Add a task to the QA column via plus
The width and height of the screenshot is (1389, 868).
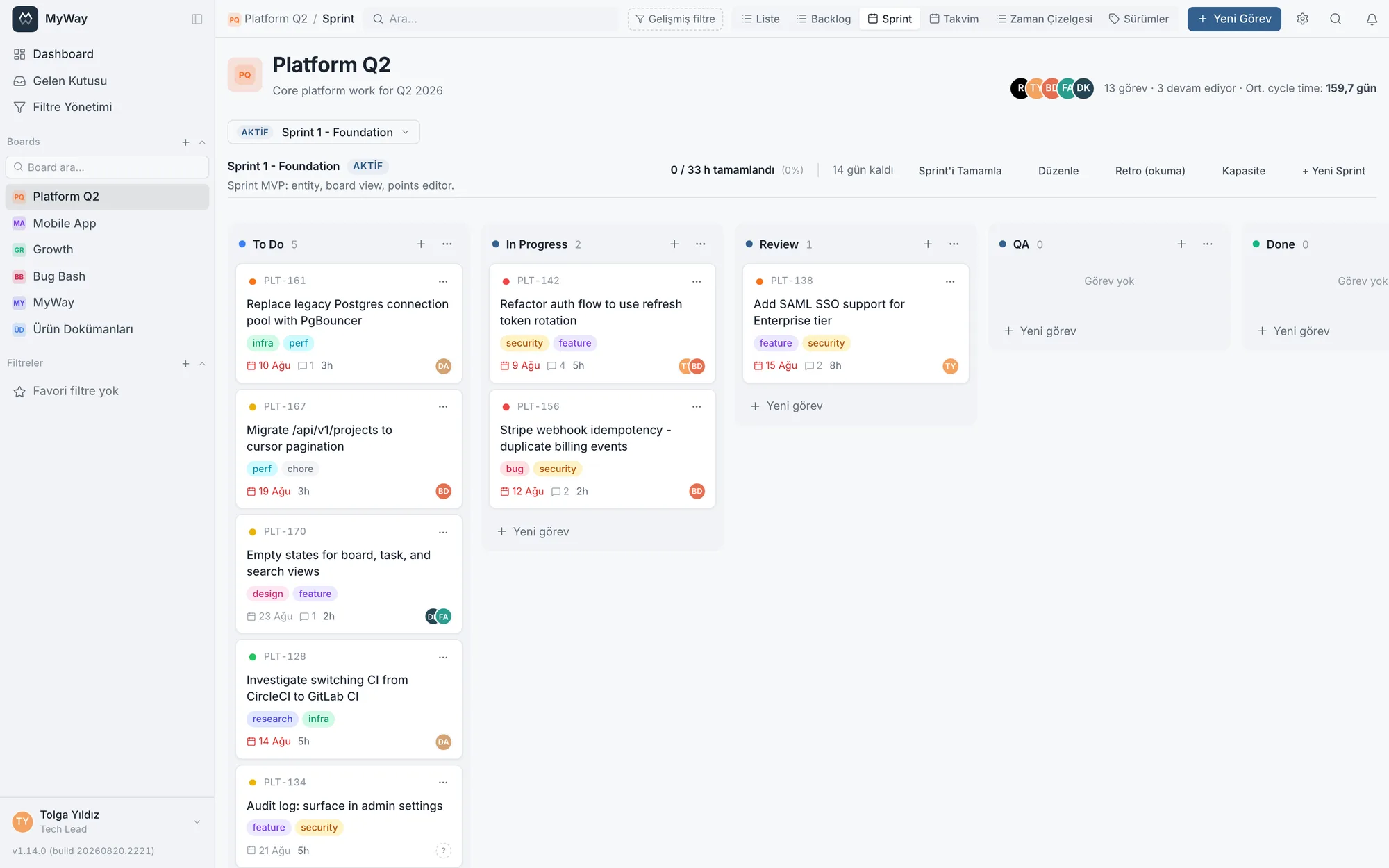(1181, 244)
